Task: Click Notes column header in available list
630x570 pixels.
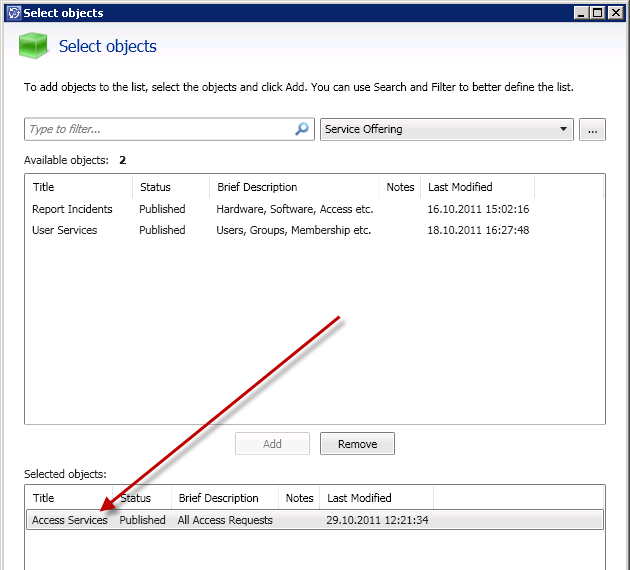Action: tap(400, 187)
